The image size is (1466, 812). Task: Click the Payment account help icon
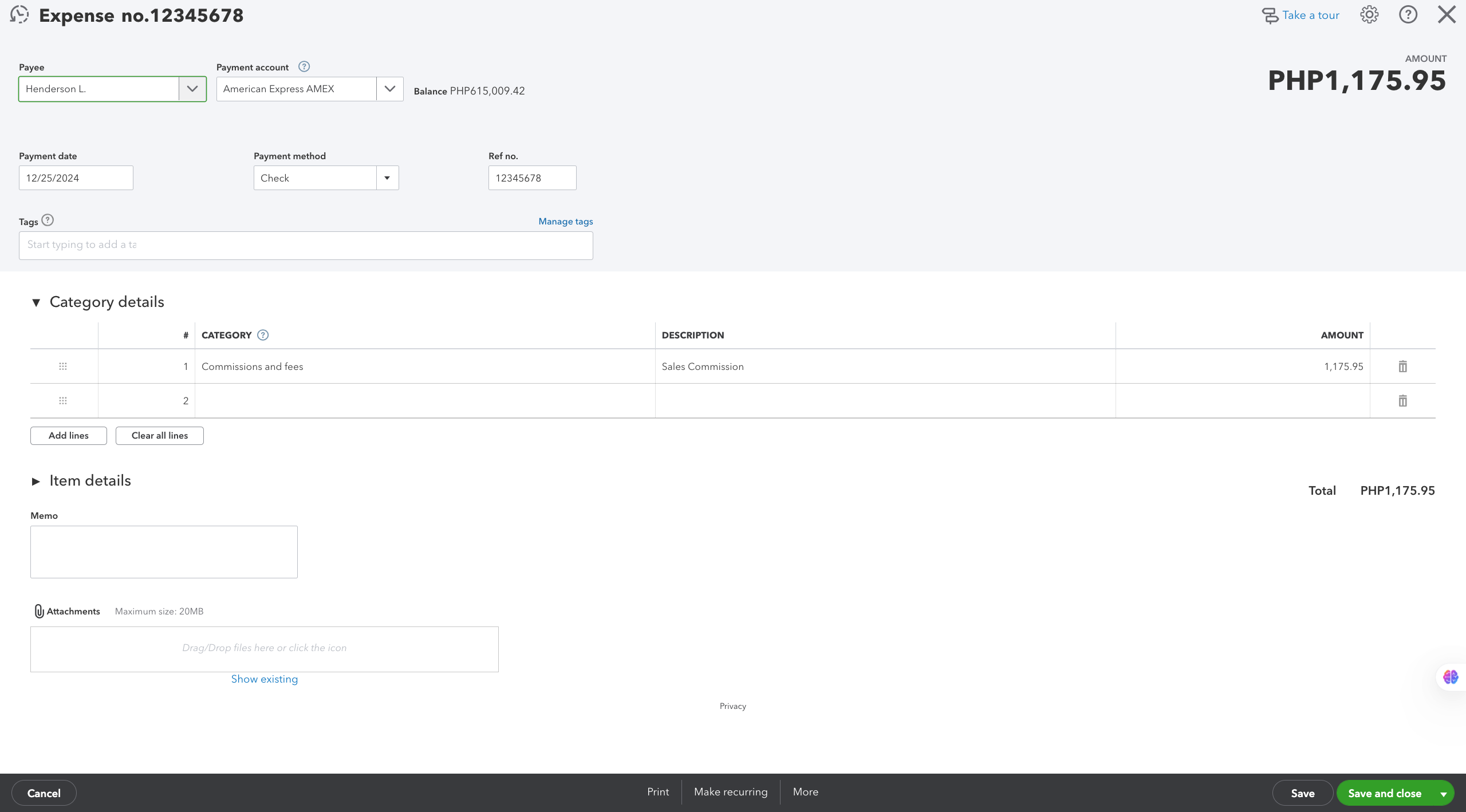[304, 67]
